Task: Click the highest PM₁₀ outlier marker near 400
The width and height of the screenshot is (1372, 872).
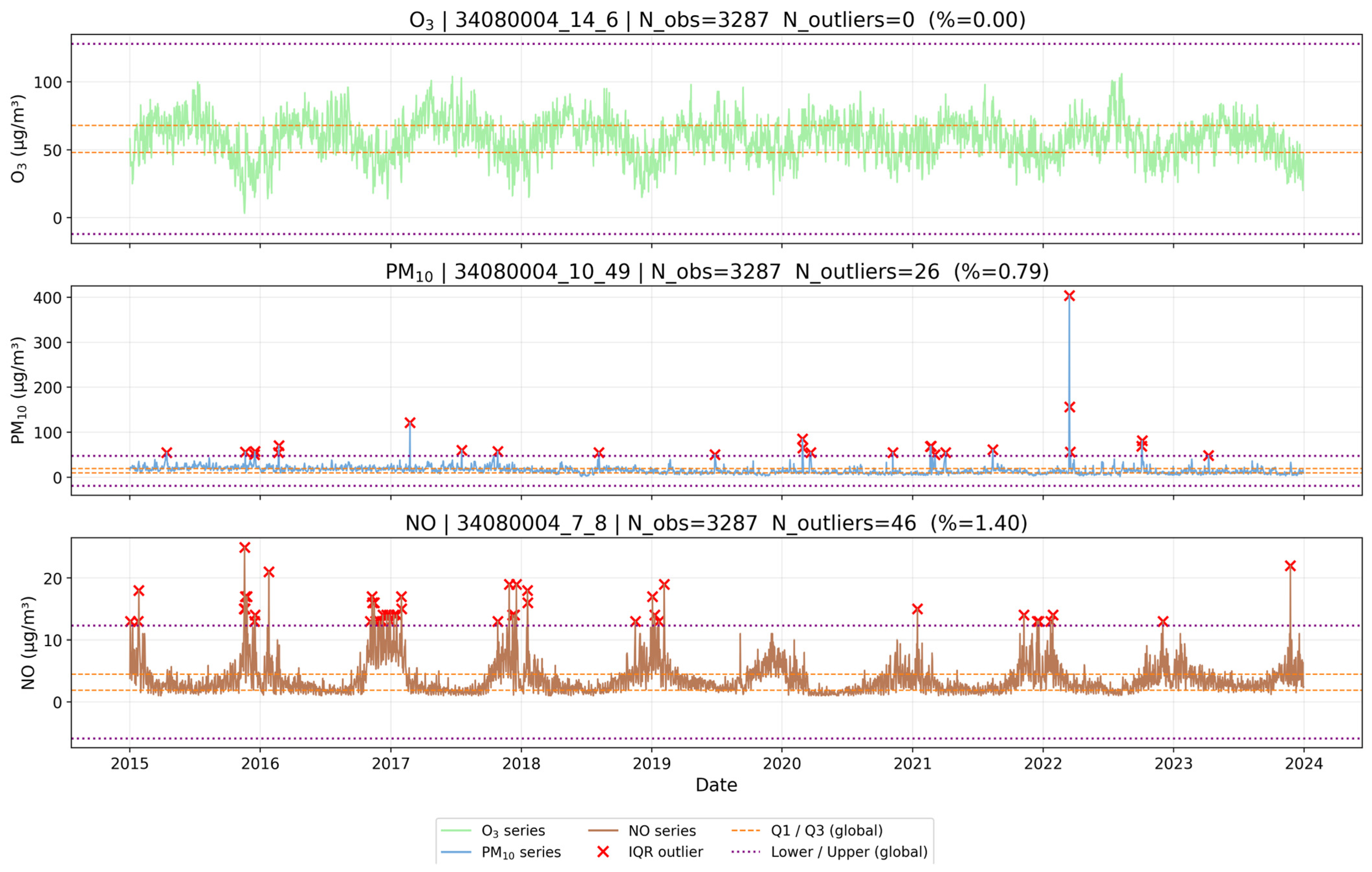Action: [1069, 296]
